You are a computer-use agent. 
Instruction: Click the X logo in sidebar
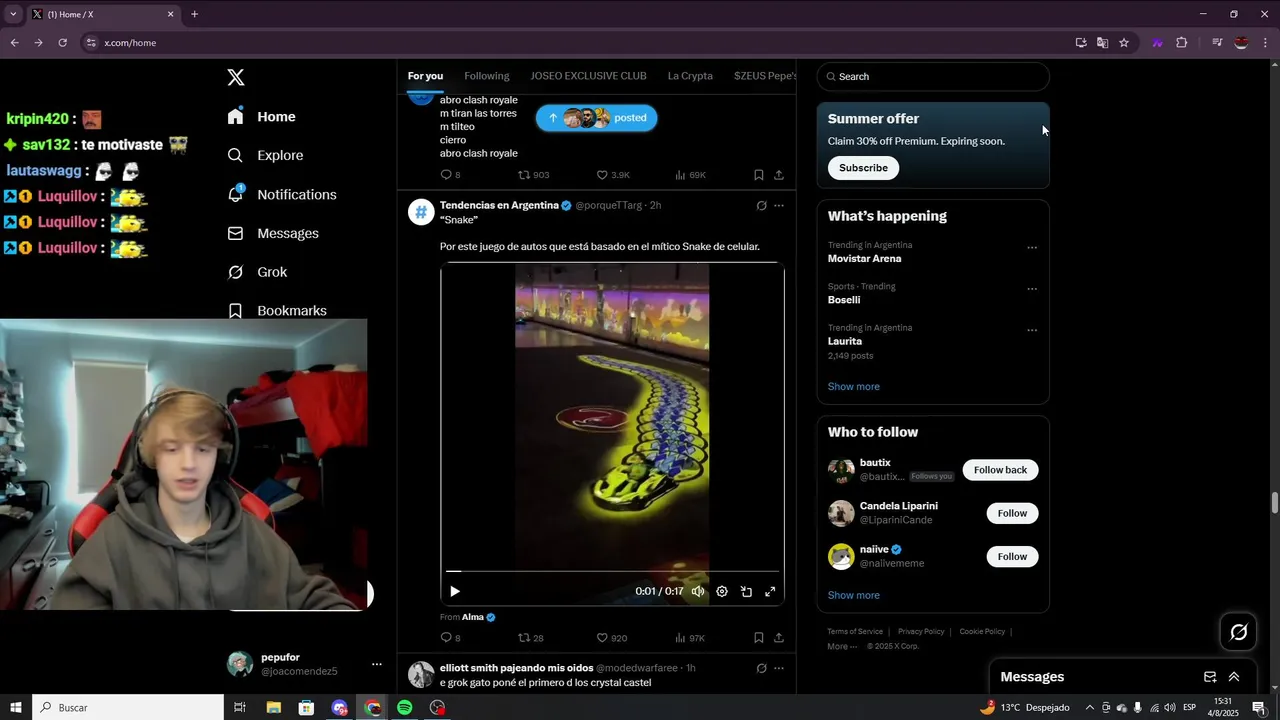236,77
